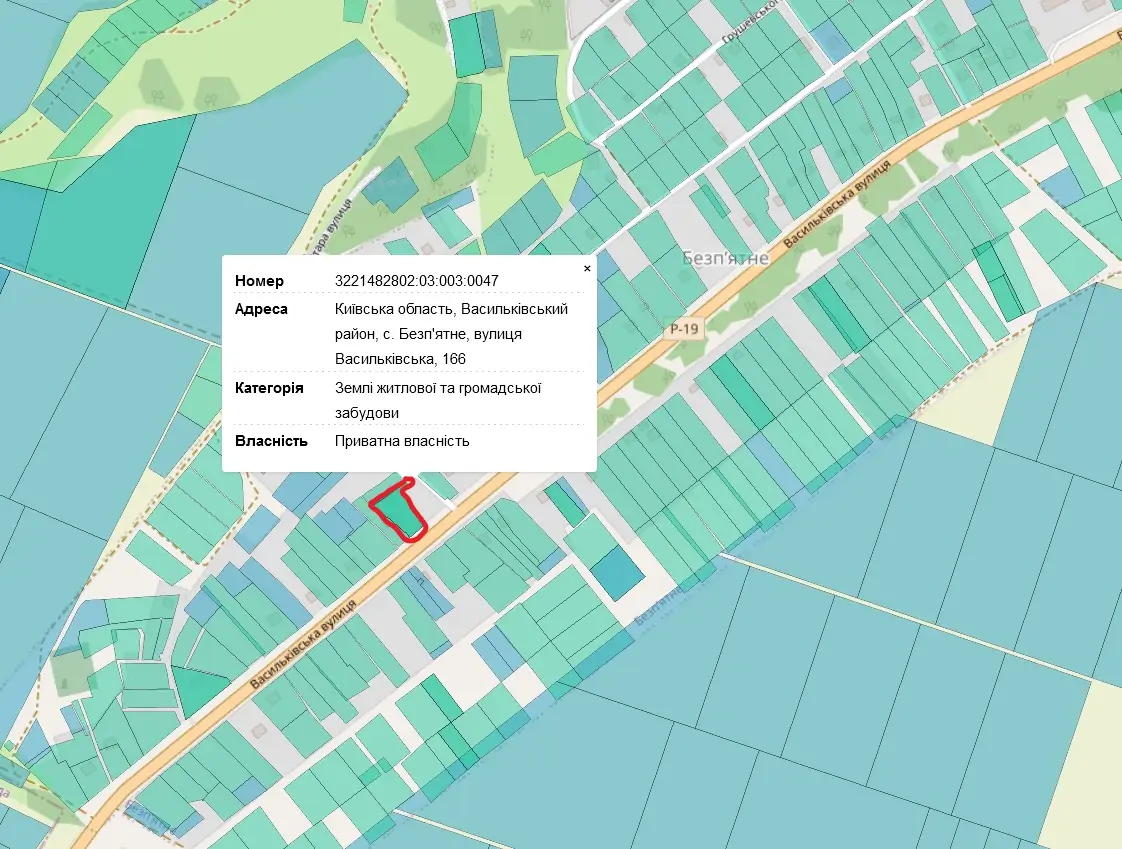1122x849 pixels.
Task: Click the Безп'ятне village name label
Action: click(x=726, y=258)
